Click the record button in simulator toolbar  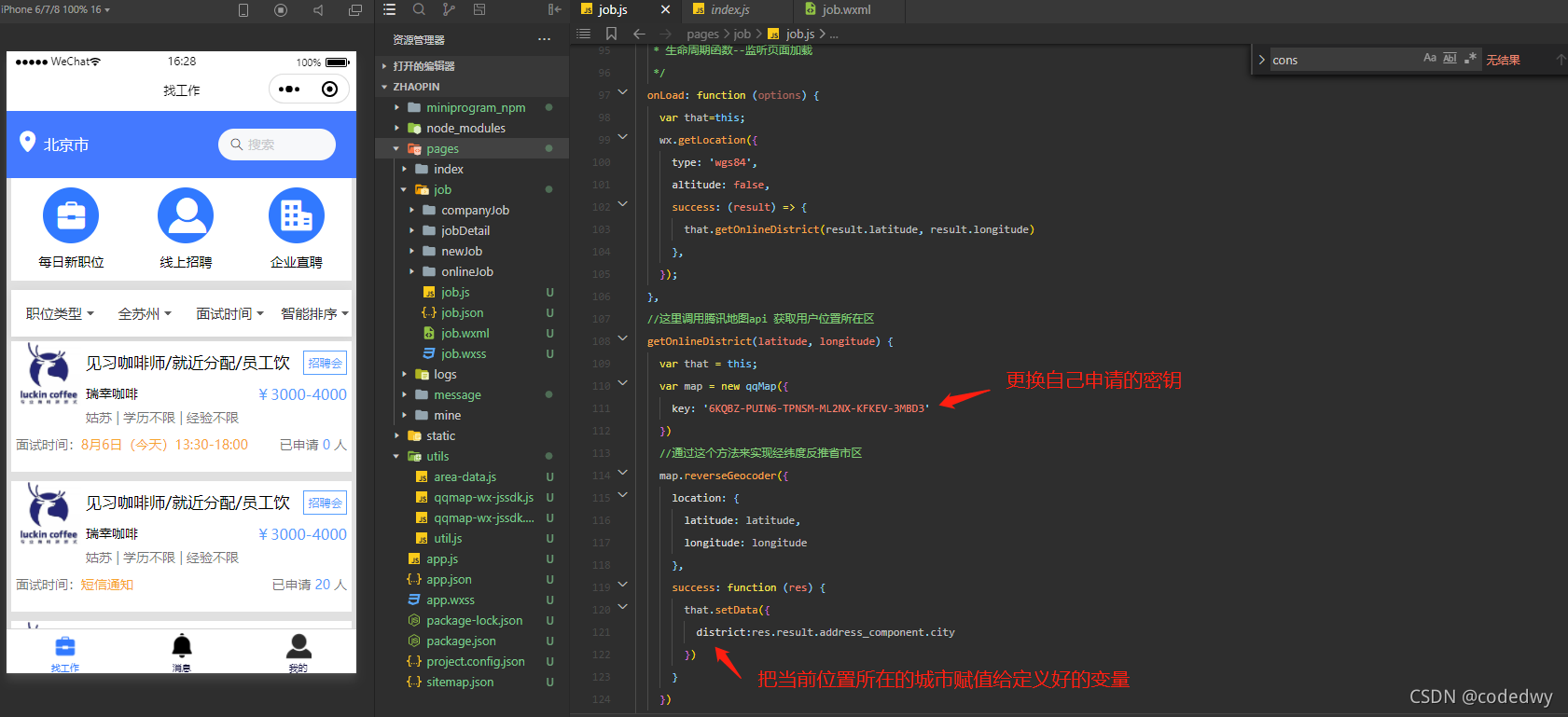click(x=281, y=10)
